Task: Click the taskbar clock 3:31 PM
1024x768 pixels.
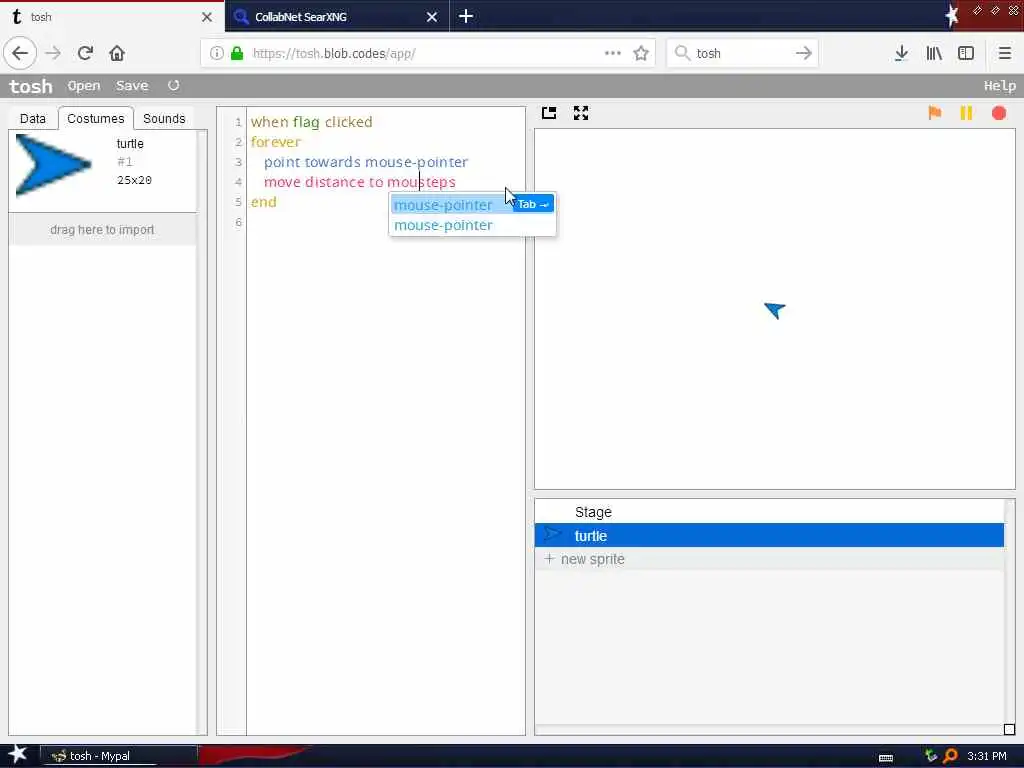Action: coord(987,756)
